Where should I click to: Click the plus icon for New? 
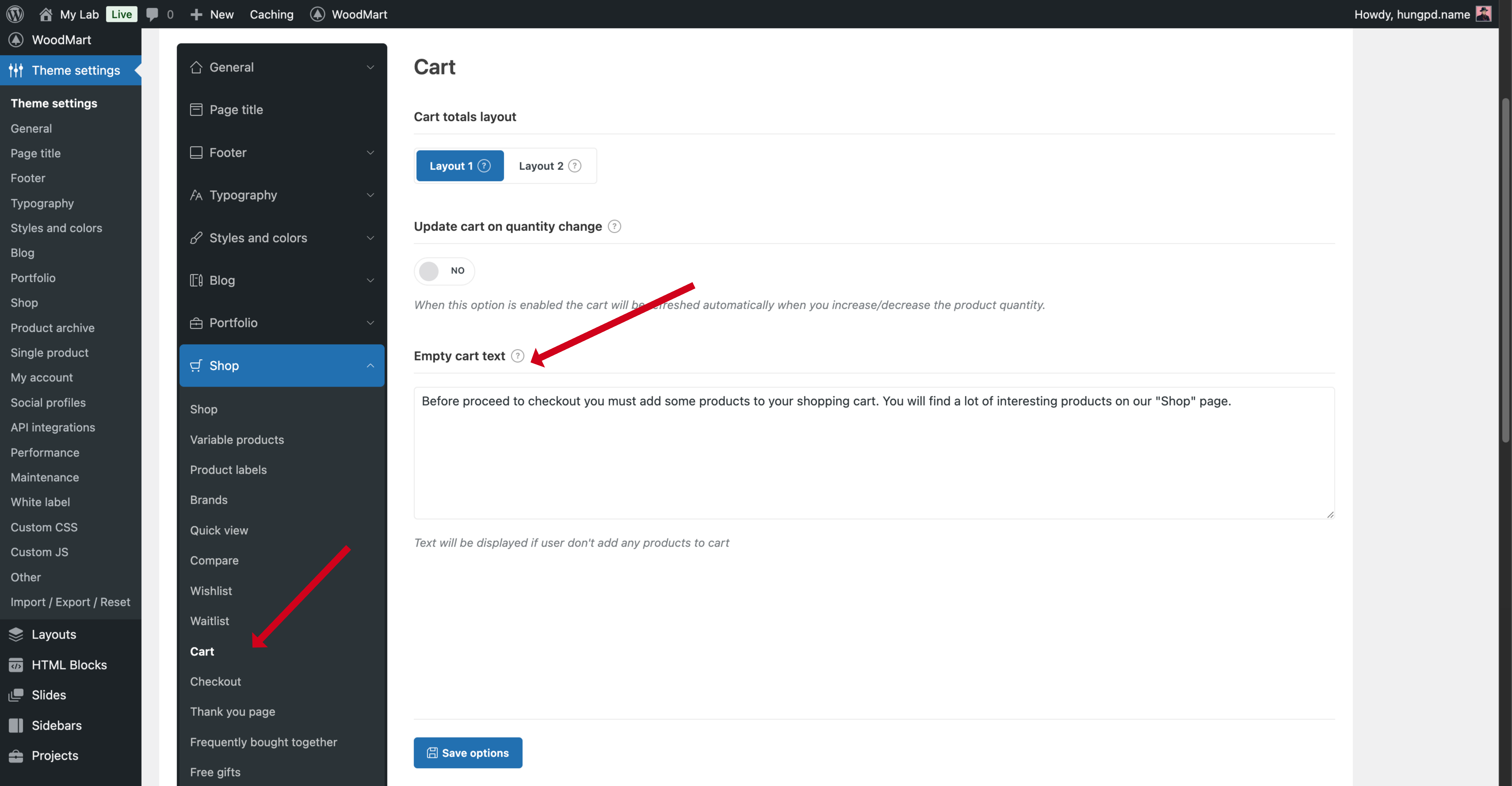coord(196,14)
